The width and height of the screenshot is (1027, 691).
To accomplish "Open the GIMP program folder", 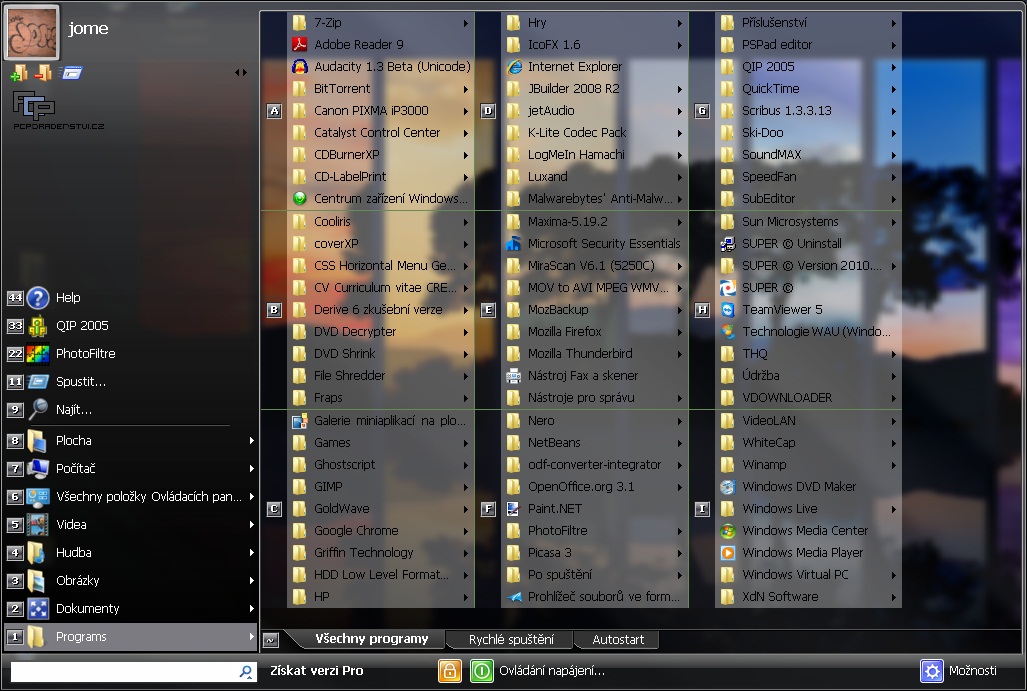I will pyautogui.click(x=381, y=487).
